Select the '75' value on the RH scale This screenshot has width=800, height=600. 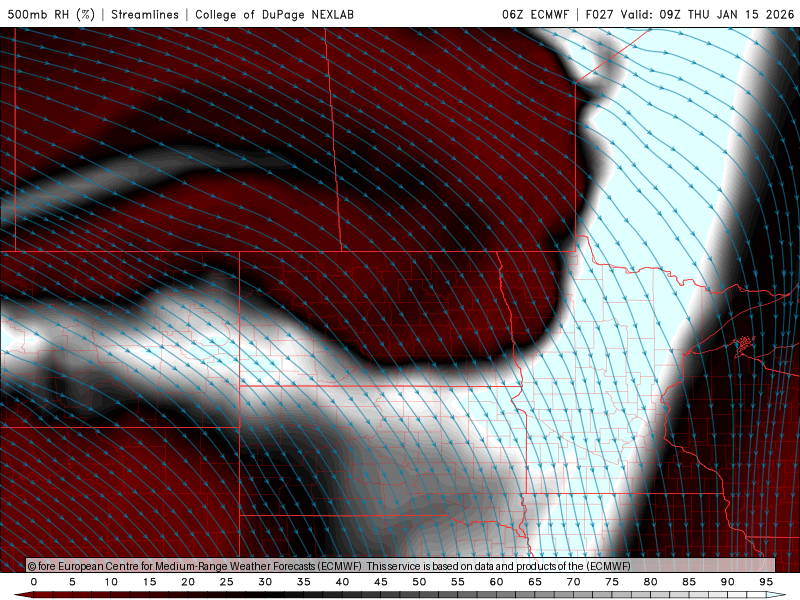coord(611,582)
